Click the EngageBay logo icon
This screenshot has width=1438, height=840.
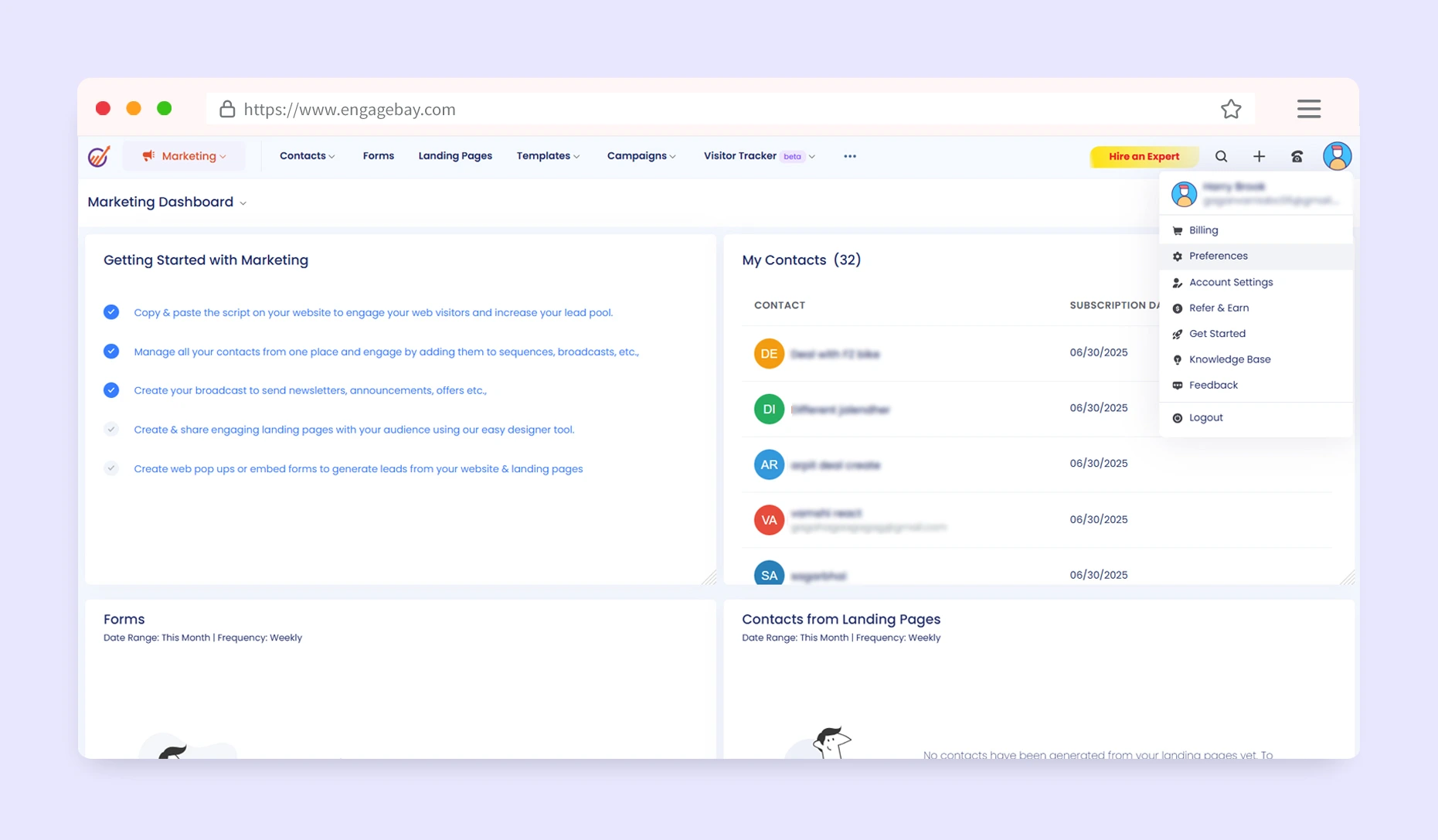[99, 156]
